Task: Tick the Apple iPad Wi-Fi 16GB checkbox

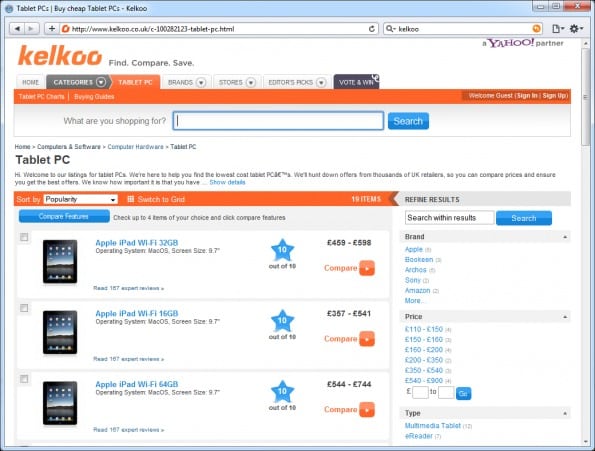Action: click(24, 308)
